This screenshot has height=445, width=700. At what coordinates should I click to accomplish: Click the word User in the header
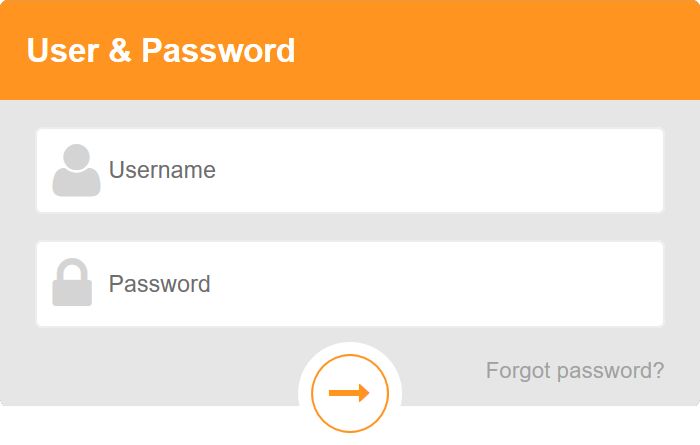click(62, 50)
